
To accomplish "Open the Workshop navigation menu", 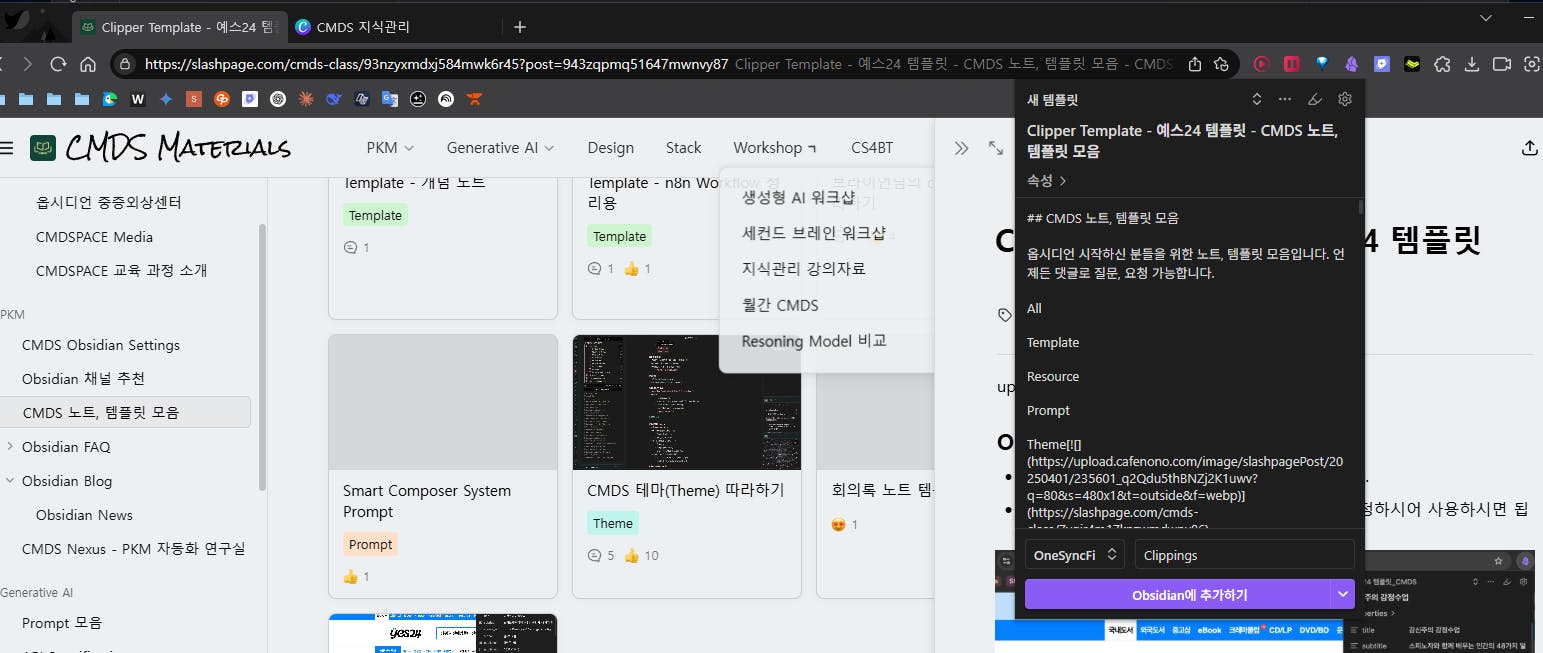I will click(x=775, y=148).
